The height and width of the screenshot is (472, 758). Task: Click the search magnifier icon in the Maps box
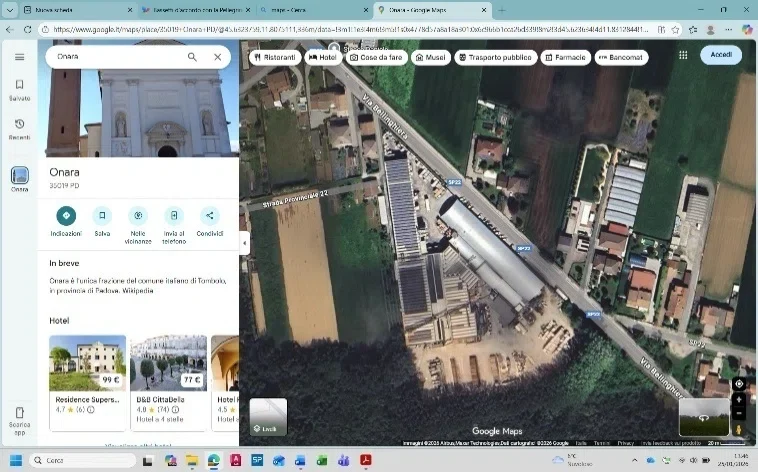(192, 57)
